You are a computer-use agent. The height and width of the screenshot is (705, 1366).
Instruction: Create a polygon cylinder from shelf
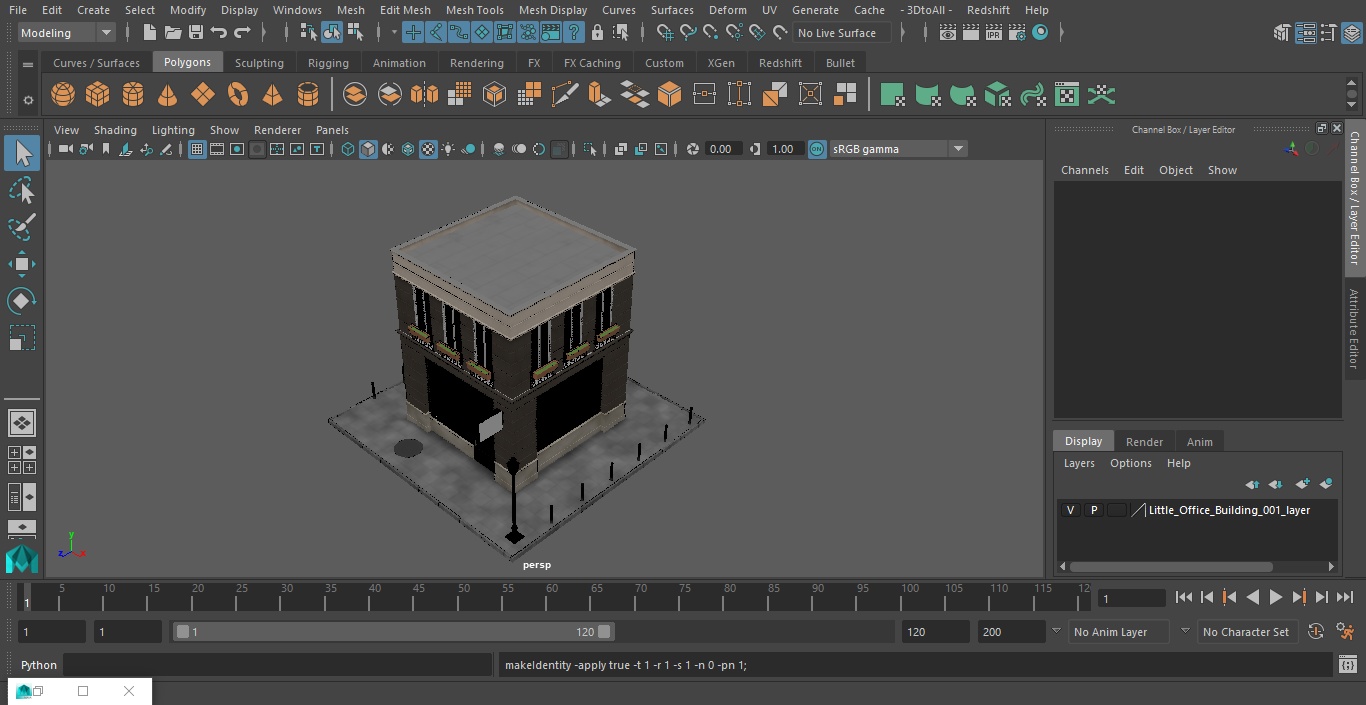pos(133,95)
